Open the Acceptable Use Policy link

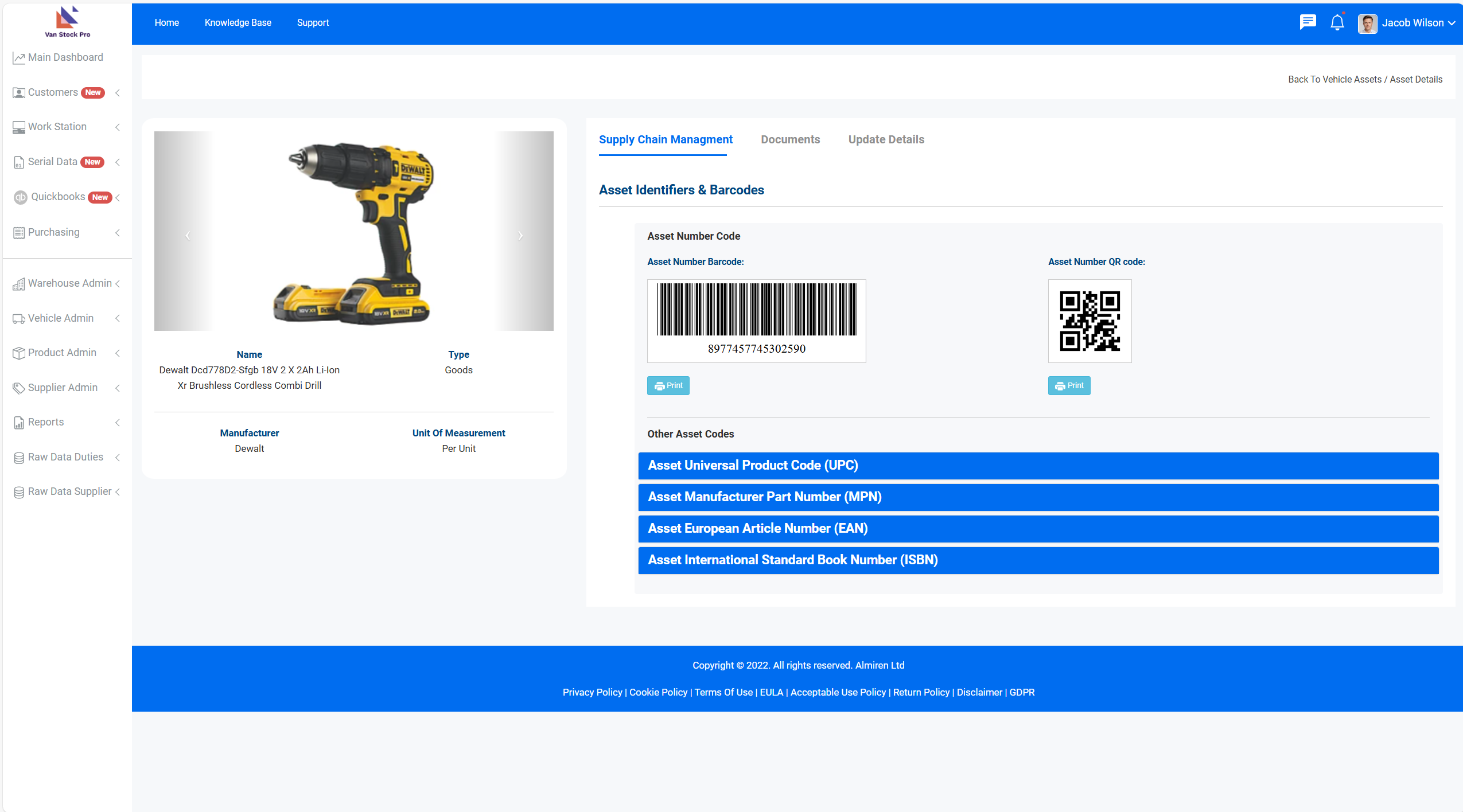pos(838,693)
